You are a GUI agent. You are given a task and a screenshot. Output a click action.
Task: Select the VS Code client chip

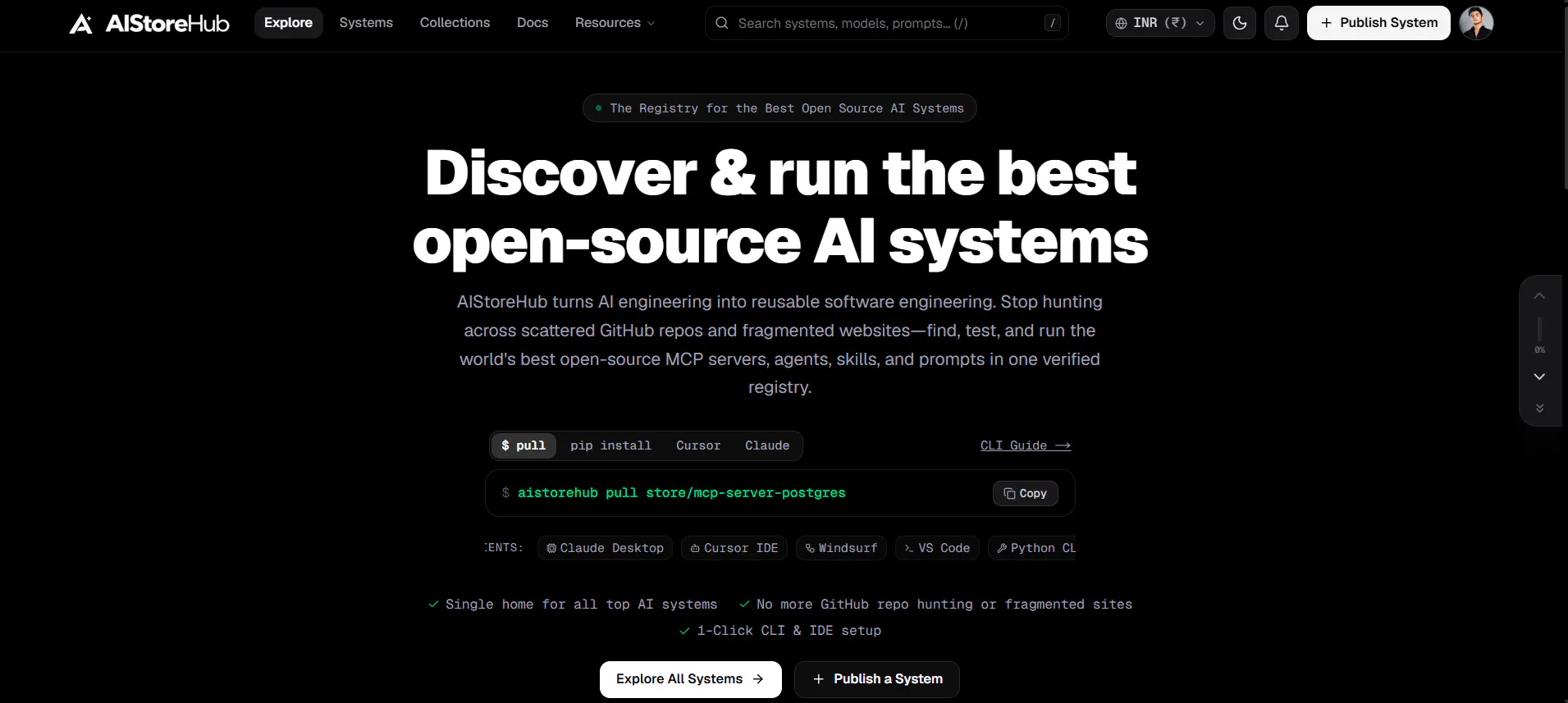[937, 548]
